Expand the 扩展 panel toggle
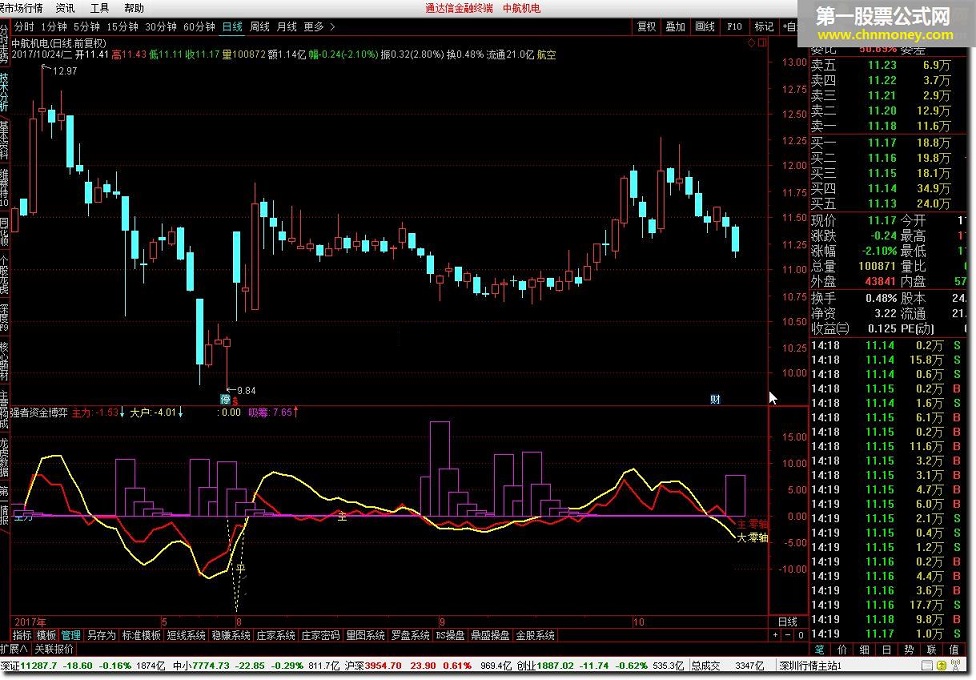976x680 pixels. pyautogui.click(x=14, y=649)
